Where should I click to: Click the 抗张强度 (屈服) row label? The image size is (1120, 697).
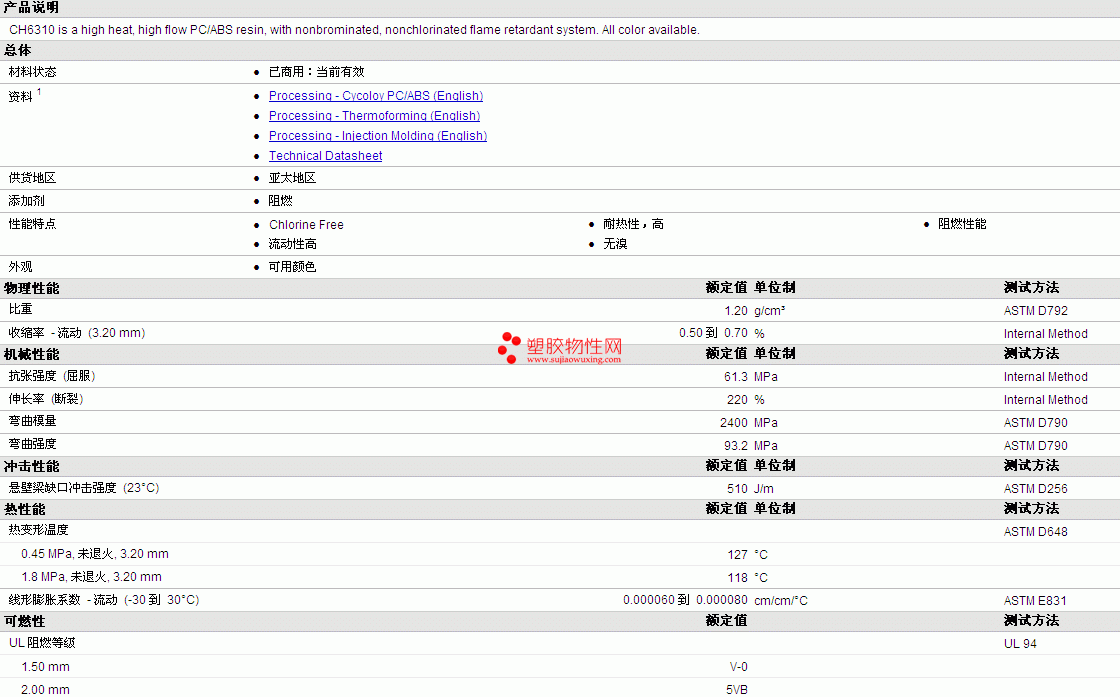[52, 376]
